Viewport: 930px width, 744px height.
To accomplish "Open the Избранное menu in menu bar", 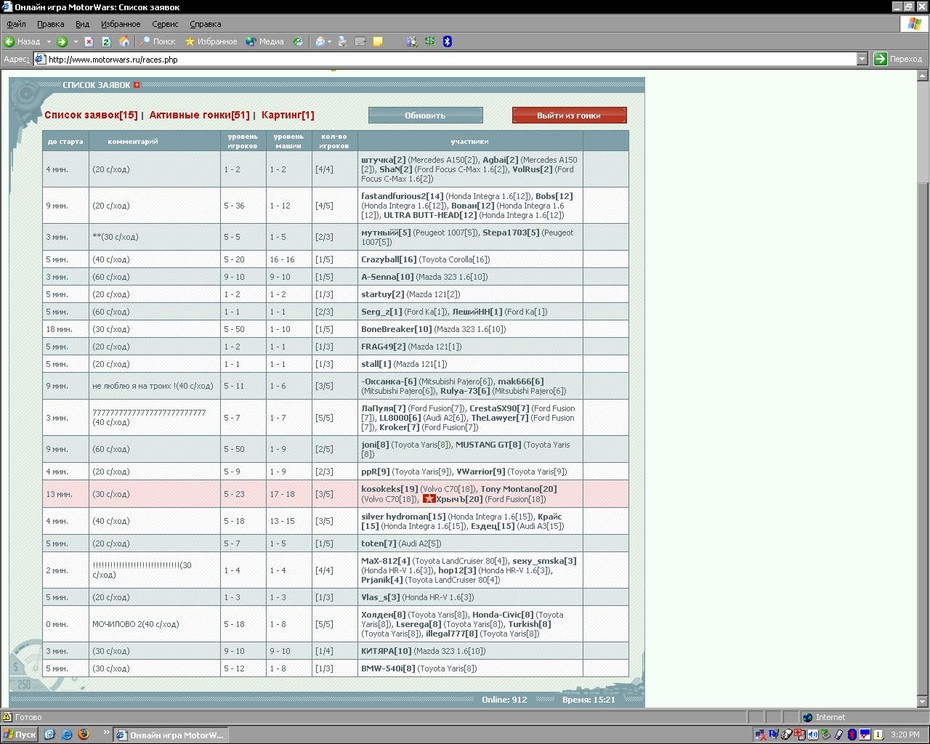I will pyautogui.click(x=120, y=24).
